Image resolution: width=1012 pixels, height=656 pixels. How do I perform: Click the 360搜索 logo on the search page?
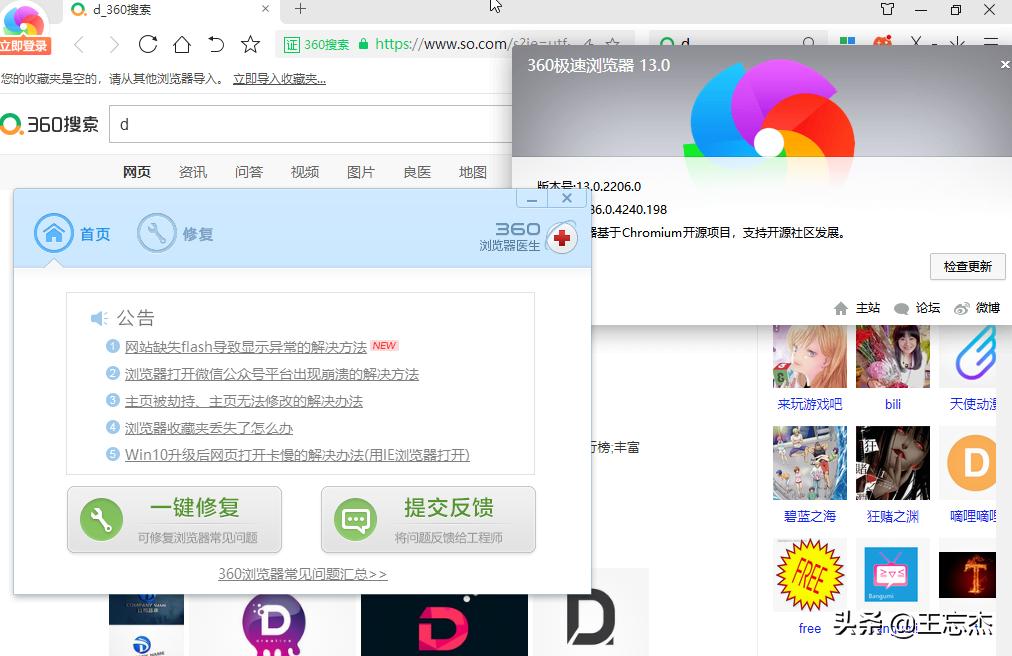[x=50, y=124]
